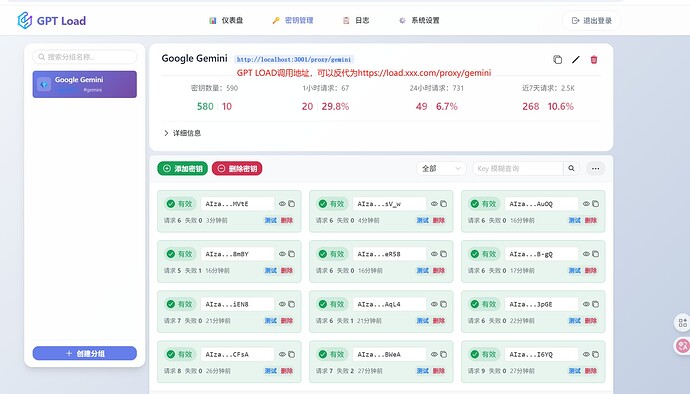Screen dimensions: 690x394
Task: Click the localhost proxy gemini URL
Action: tap(294, 59)
